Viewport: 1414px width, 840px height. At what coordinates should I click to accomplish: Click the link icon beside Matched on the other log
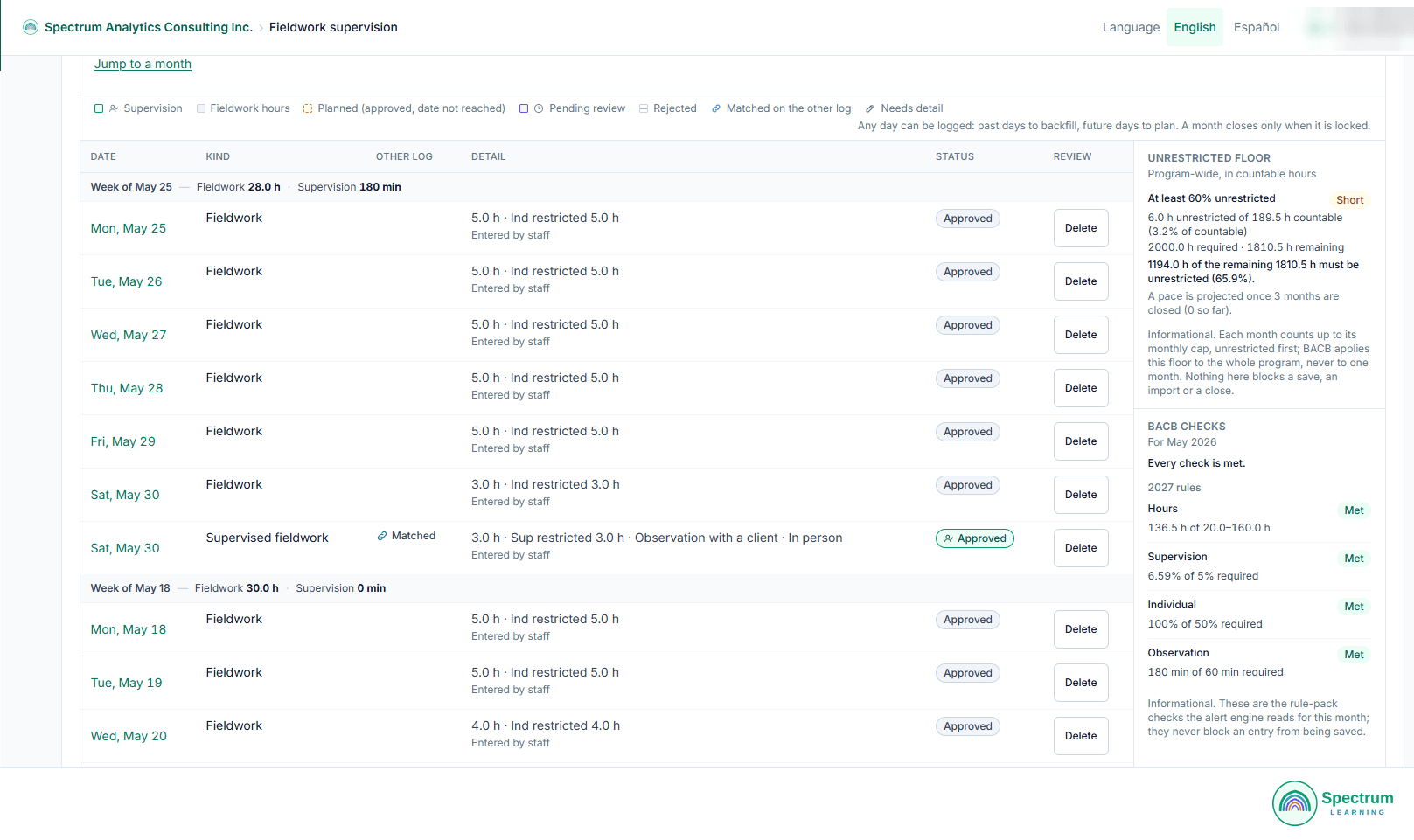(x=716, y=108)
